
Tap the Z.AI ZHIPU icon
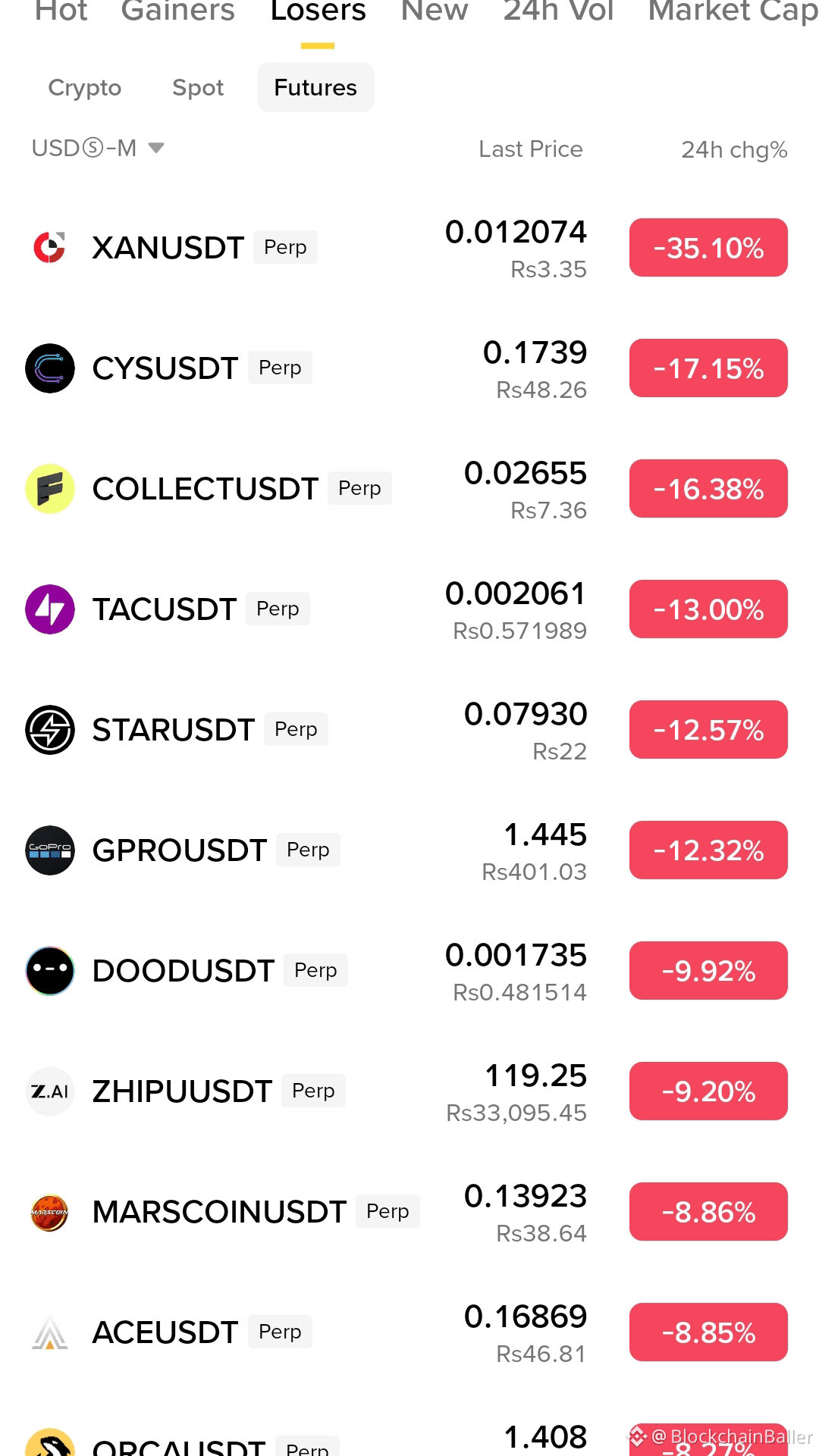click(x=50, y=1091)
